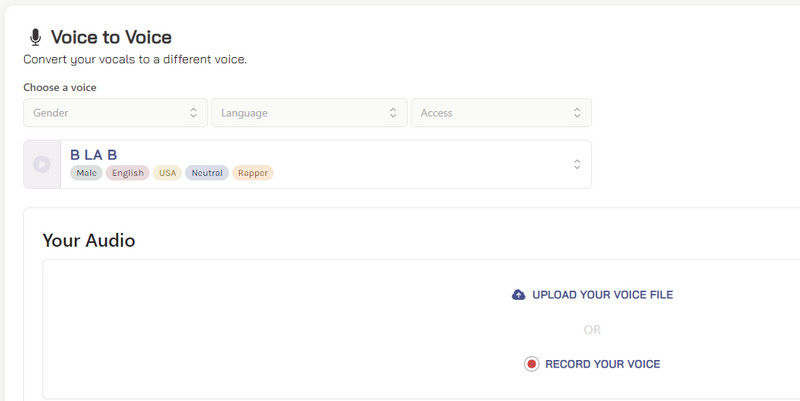Click the cloud upload icon
Viewport: 800px width, 401px height.
[x=518, y=295]
